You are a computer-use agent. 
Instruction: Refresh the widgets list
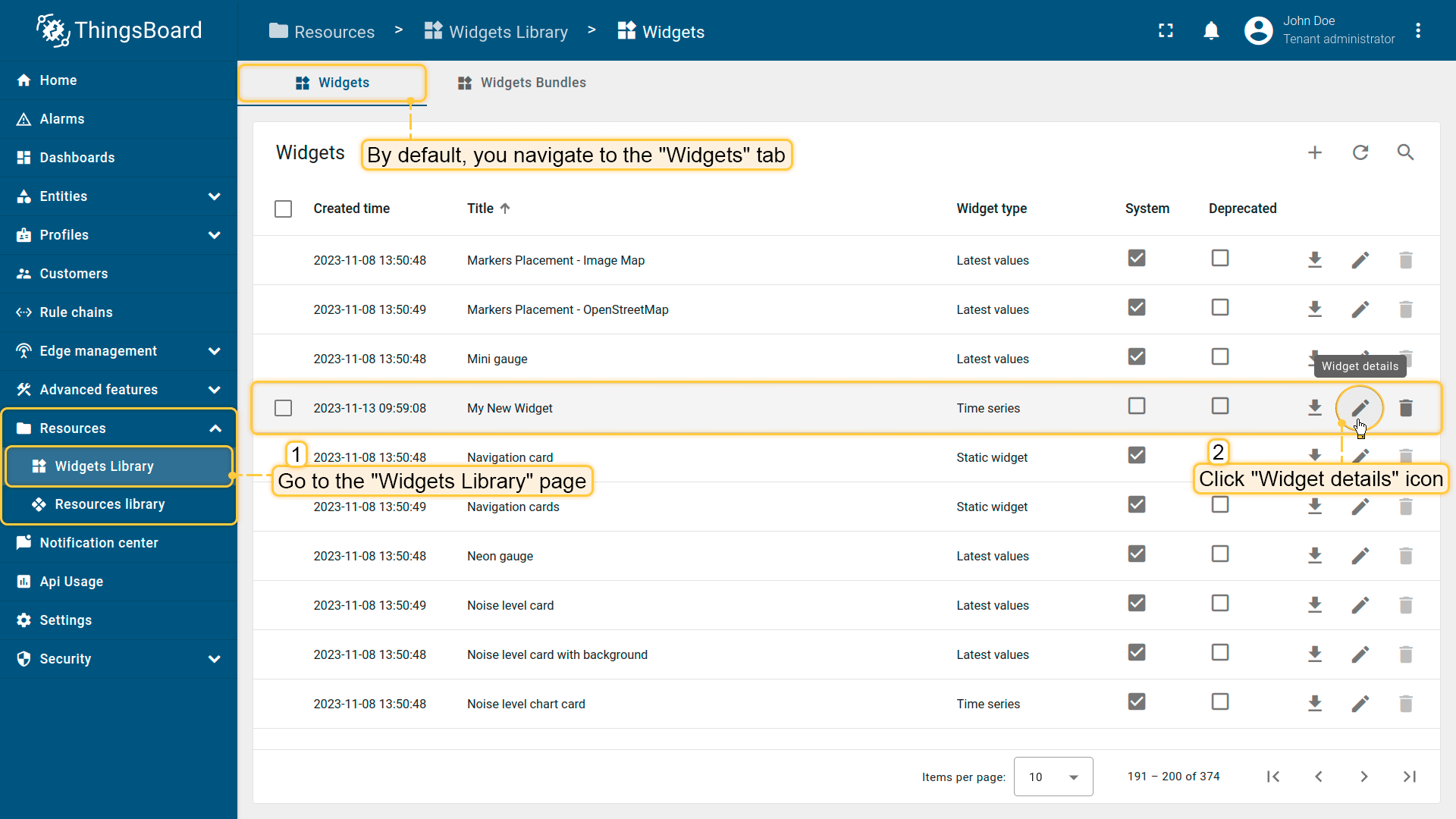coord(1360,152)
